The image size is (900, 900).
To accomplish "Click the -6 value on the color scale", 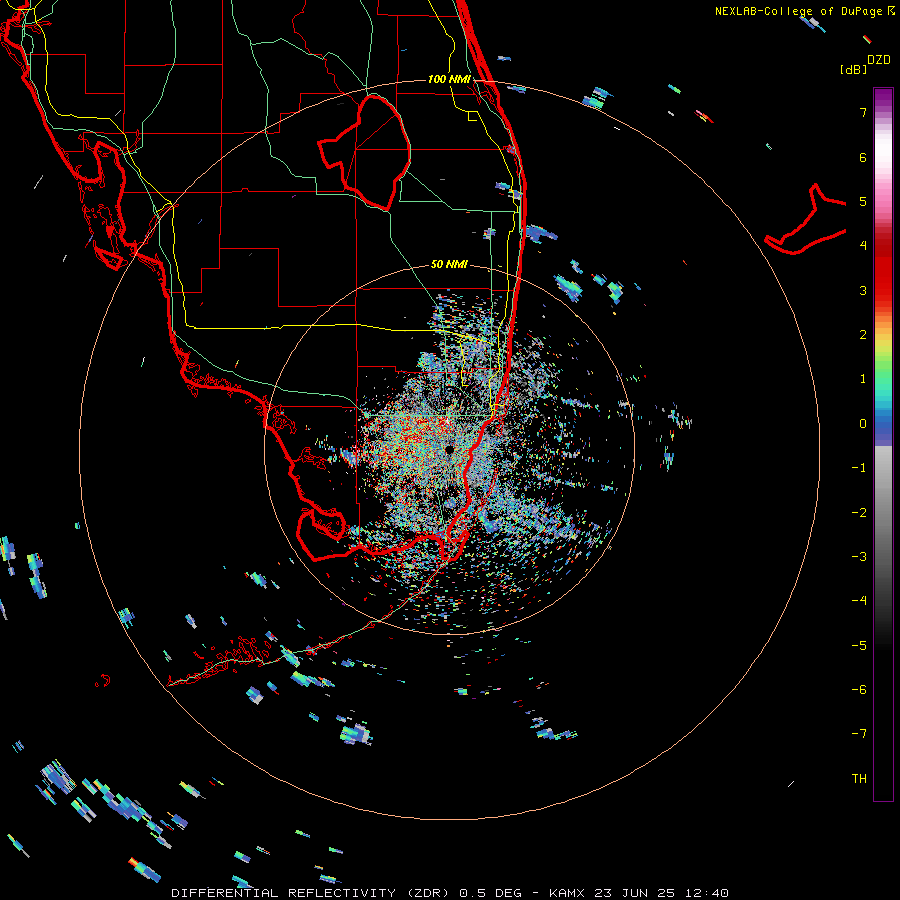I will (859, 690).
